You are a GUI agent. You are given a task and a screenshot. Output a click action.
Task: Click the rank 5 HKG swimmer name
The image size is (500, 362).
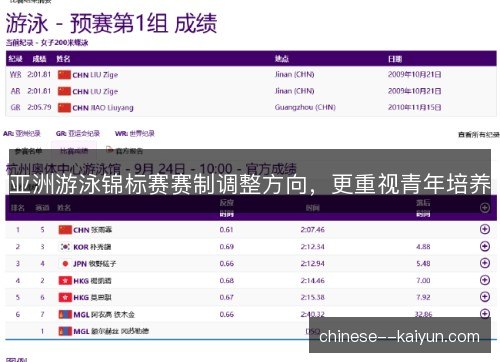[x=101, y=297]
